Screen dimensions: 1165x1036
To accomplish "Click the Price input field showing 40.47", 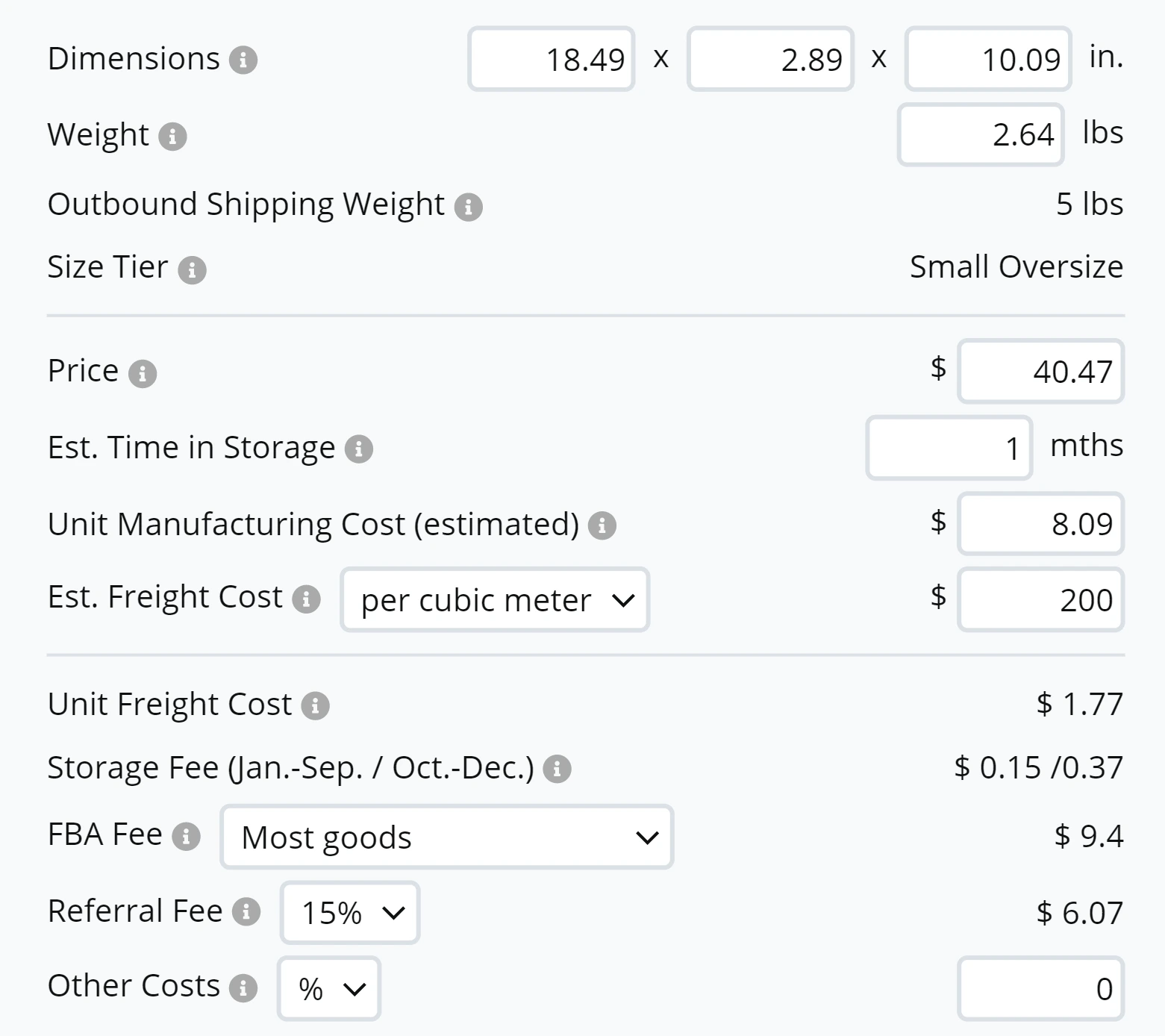I will (1041, 372).
